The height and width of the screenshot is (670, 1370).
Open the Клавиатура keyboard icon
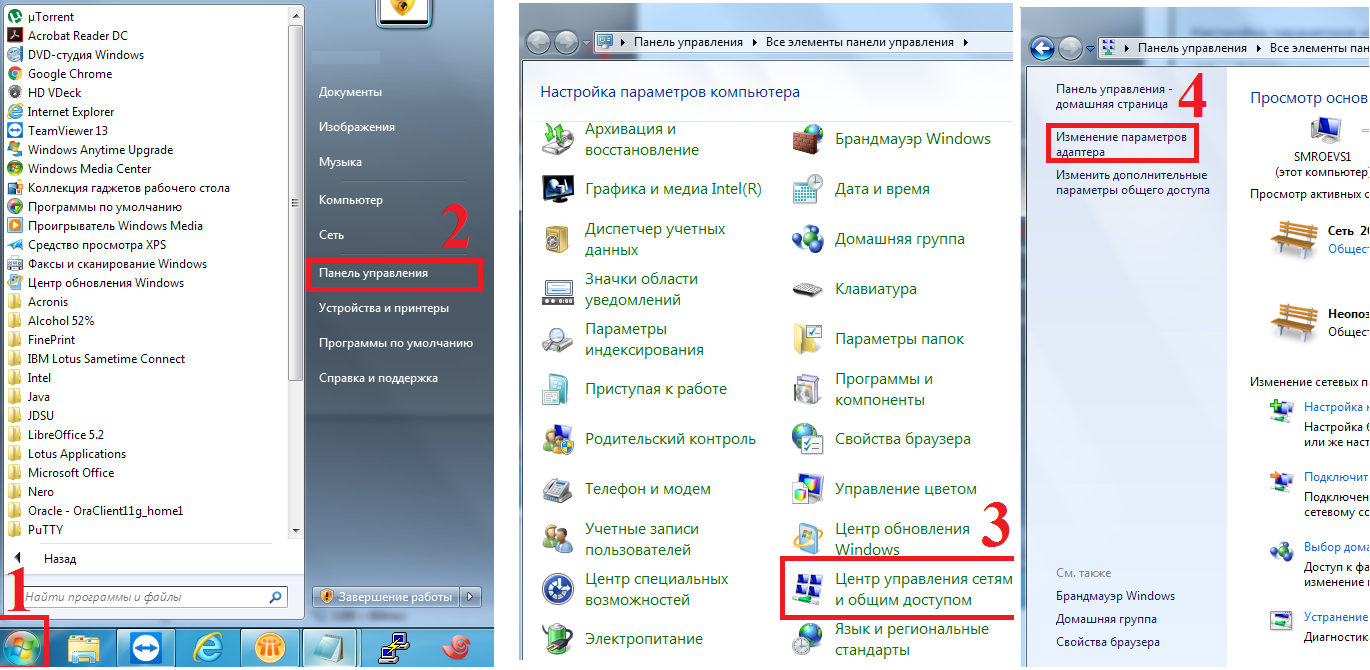(x=807, y=289)
